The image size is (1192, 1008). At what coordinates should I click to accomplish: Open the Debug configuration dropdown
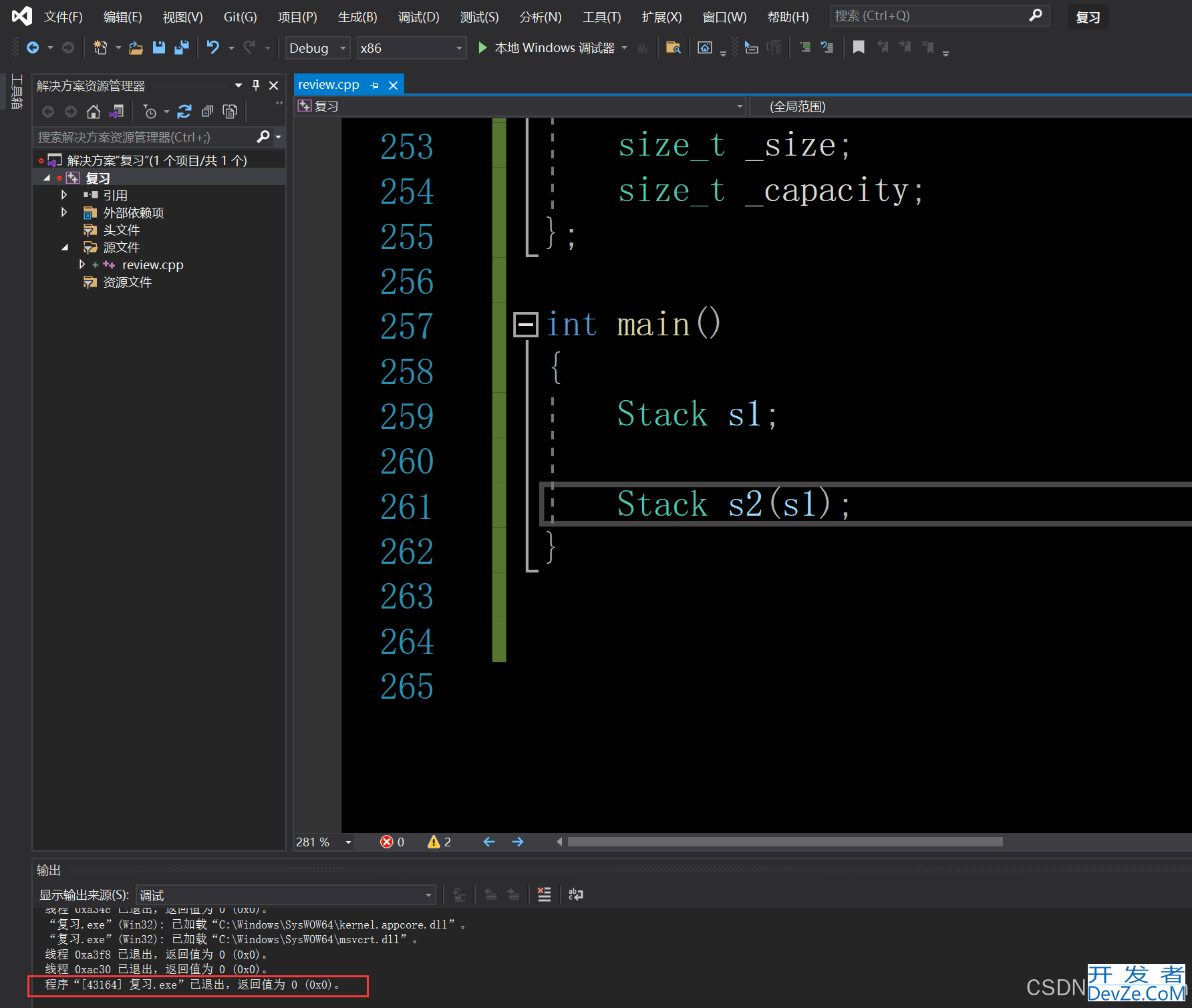click(317, 48)
